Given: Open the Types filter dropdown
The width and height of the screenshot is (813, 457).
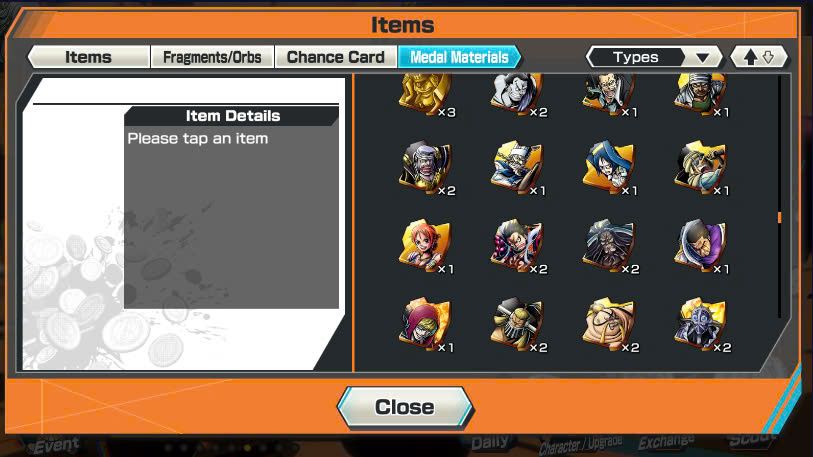Looking at the screenshot, I should (654, 57).
